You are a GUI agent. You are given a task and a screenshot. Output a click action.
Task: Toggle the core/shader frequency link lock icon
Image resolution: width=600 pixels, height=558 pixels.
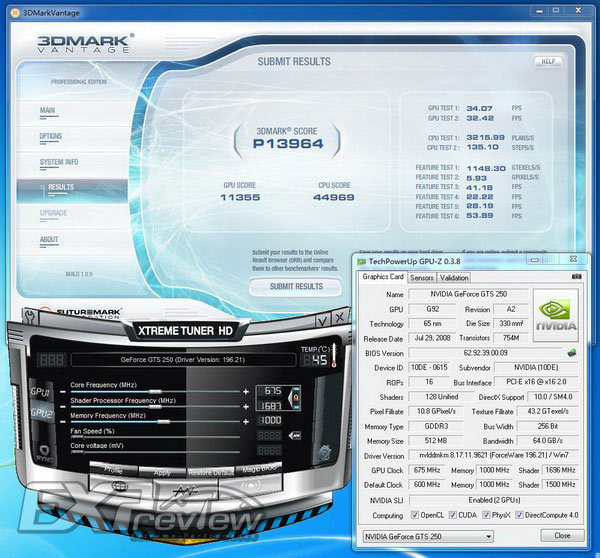(x=295, y=398)
